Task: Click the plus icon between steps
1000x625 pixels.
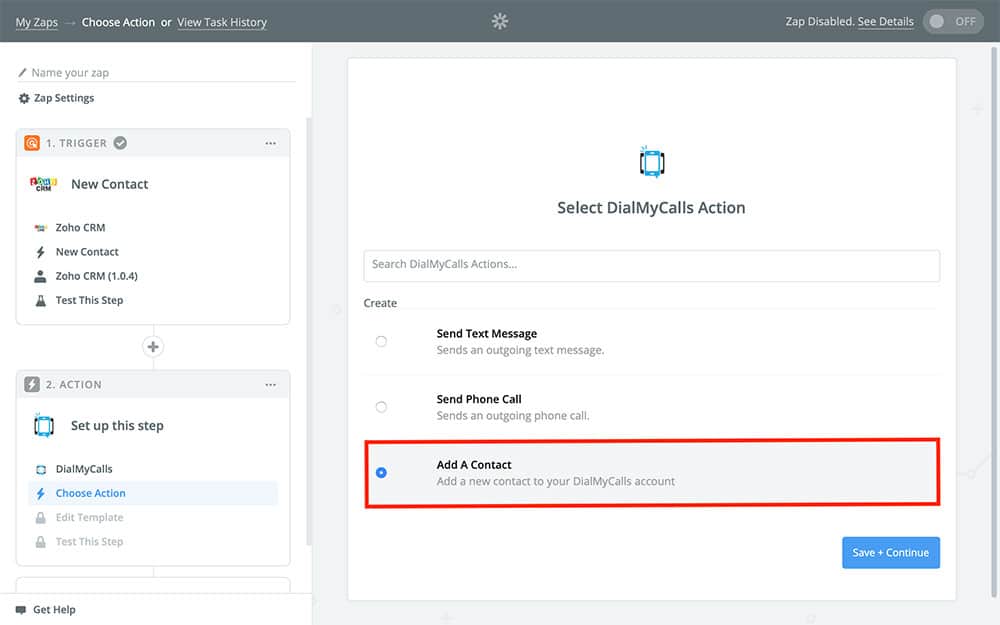Action: [153, 347]
